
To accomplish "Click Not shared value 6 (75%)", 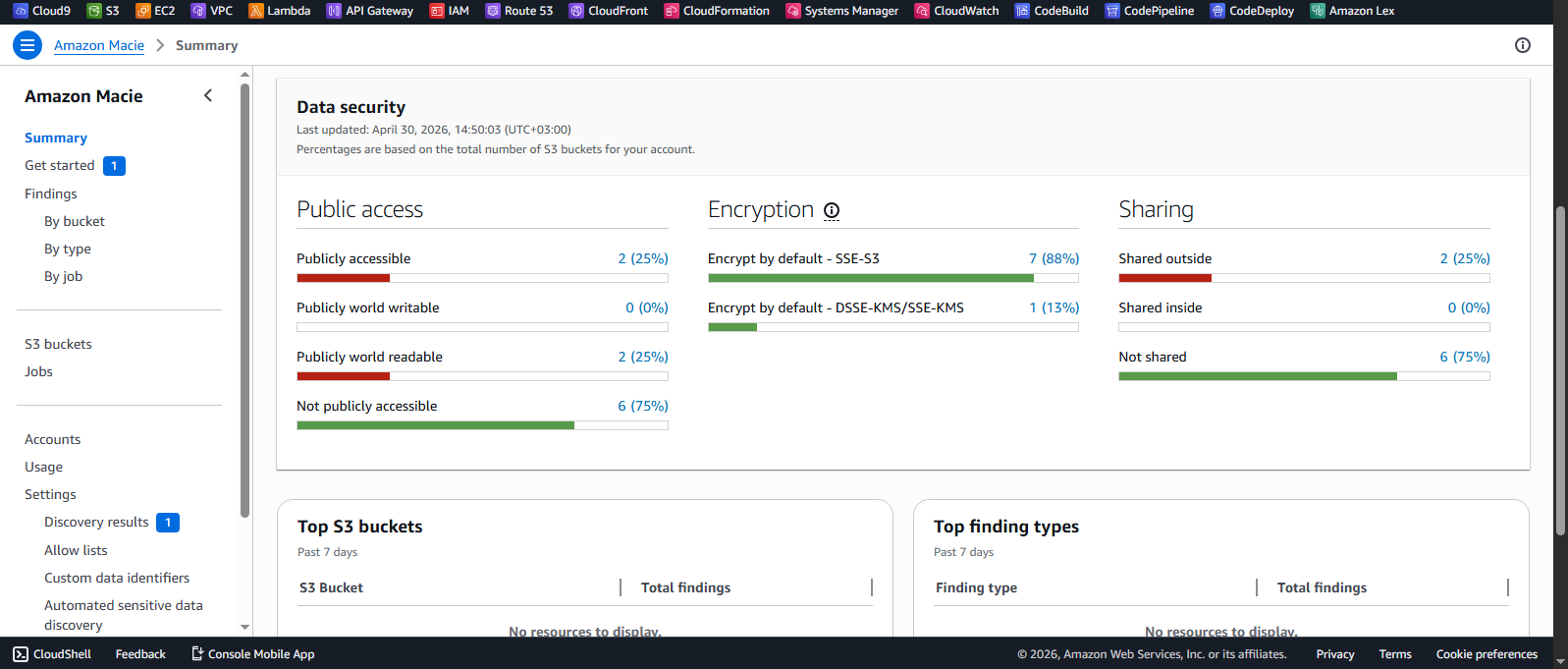I will pos(1465,357).
